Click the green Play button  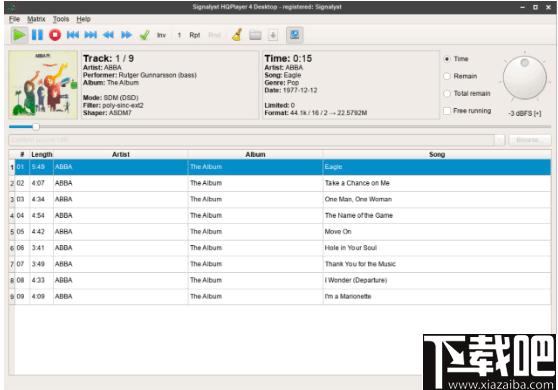(19, 35)
